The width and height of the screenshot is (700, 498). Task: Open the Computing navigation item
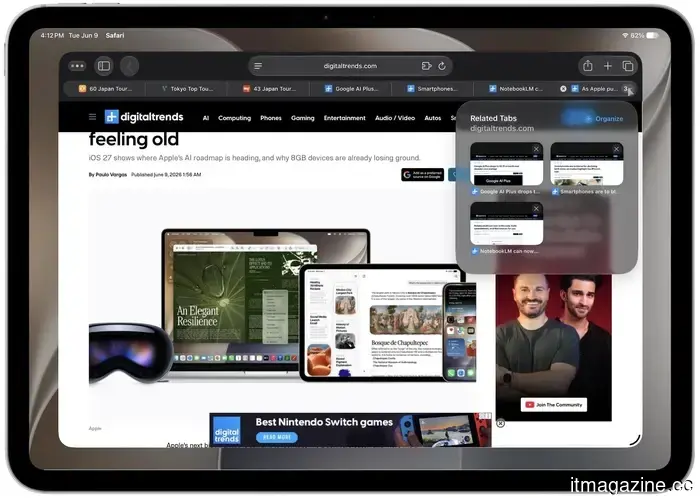(234, 118)
